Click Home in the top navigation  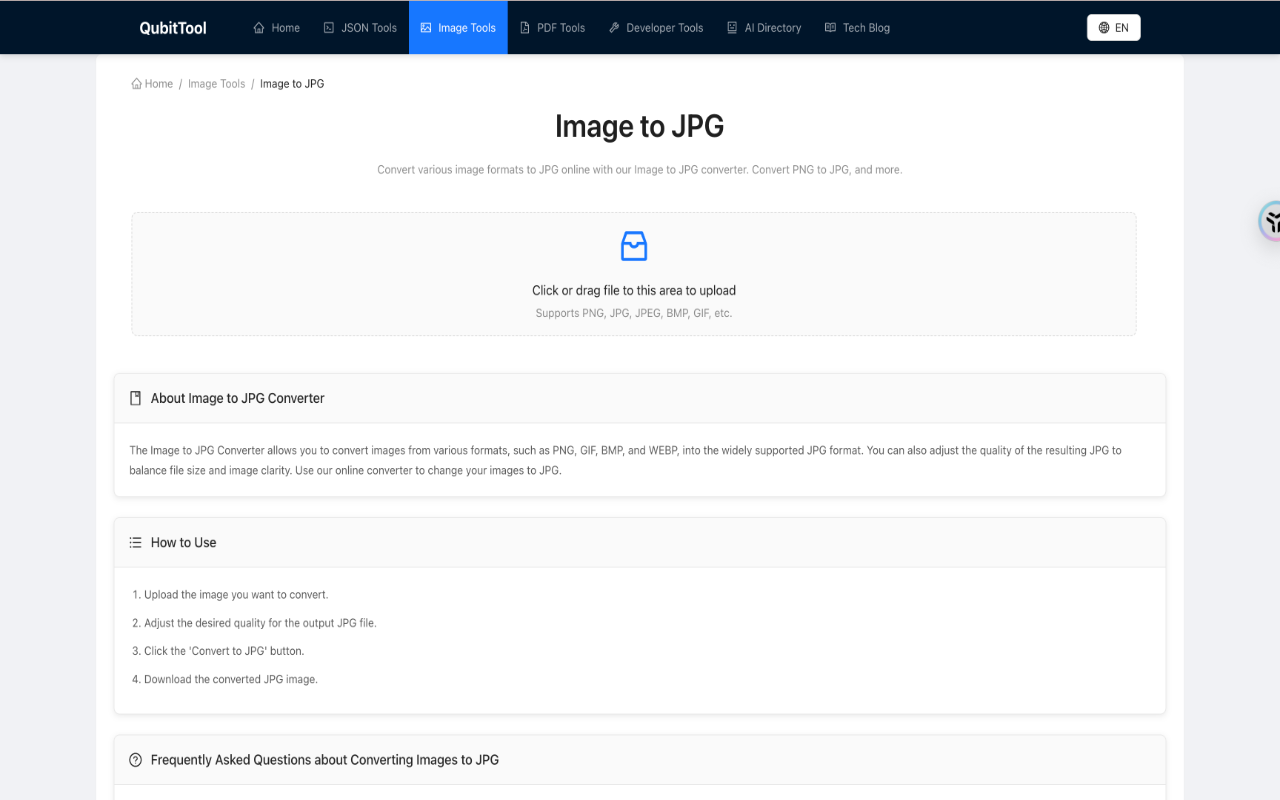pos(276,27)
